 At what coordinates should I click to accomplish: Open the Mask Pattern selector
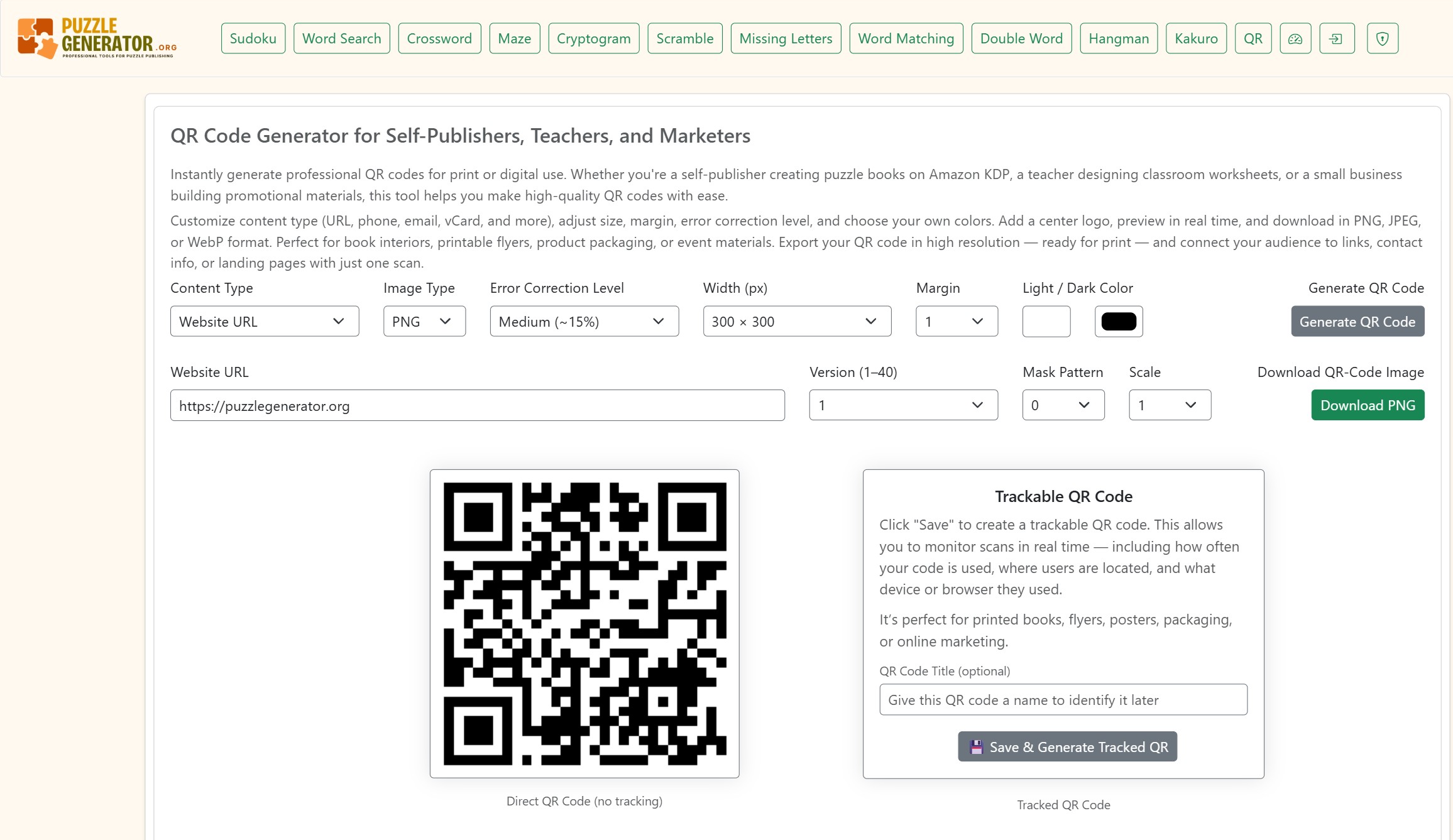point(1063,405)
